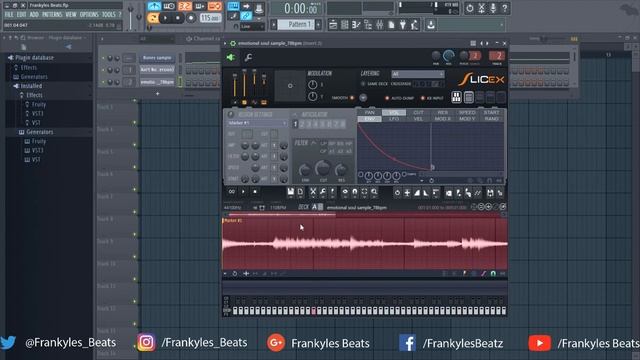Viewport: 640px width, 360px height.
Task: Click the main transport stop button
Action: [x=178, y=18]
